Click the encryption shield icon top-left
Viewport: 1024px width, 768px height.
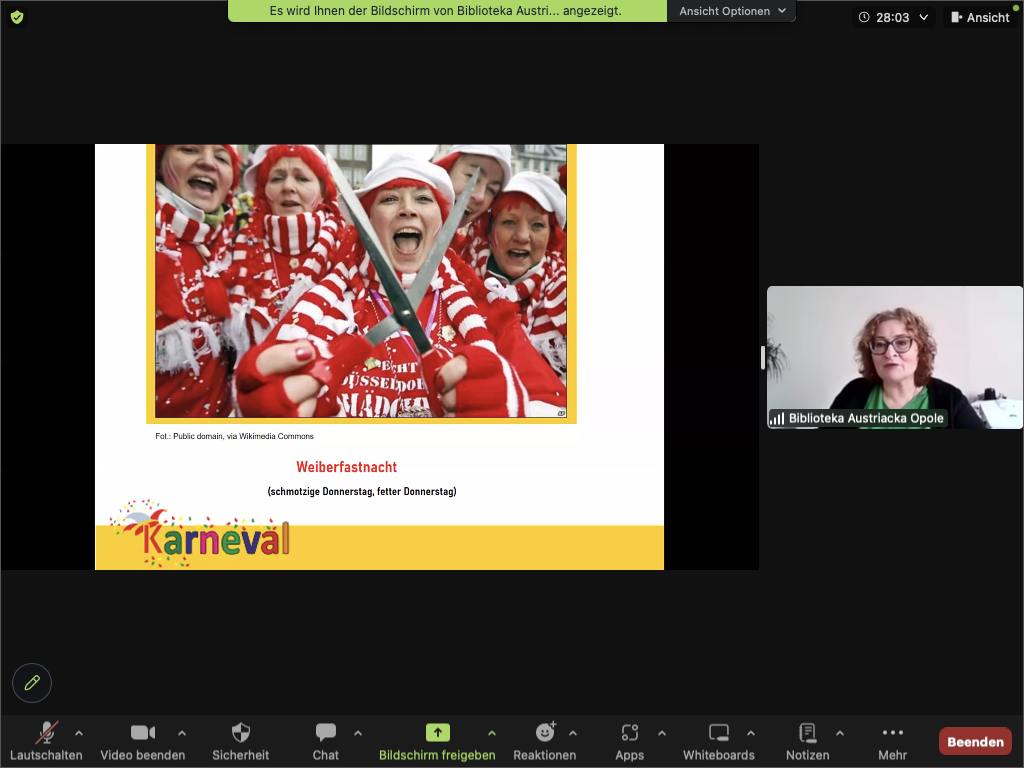pyautogui.click(x=16, y=17)
